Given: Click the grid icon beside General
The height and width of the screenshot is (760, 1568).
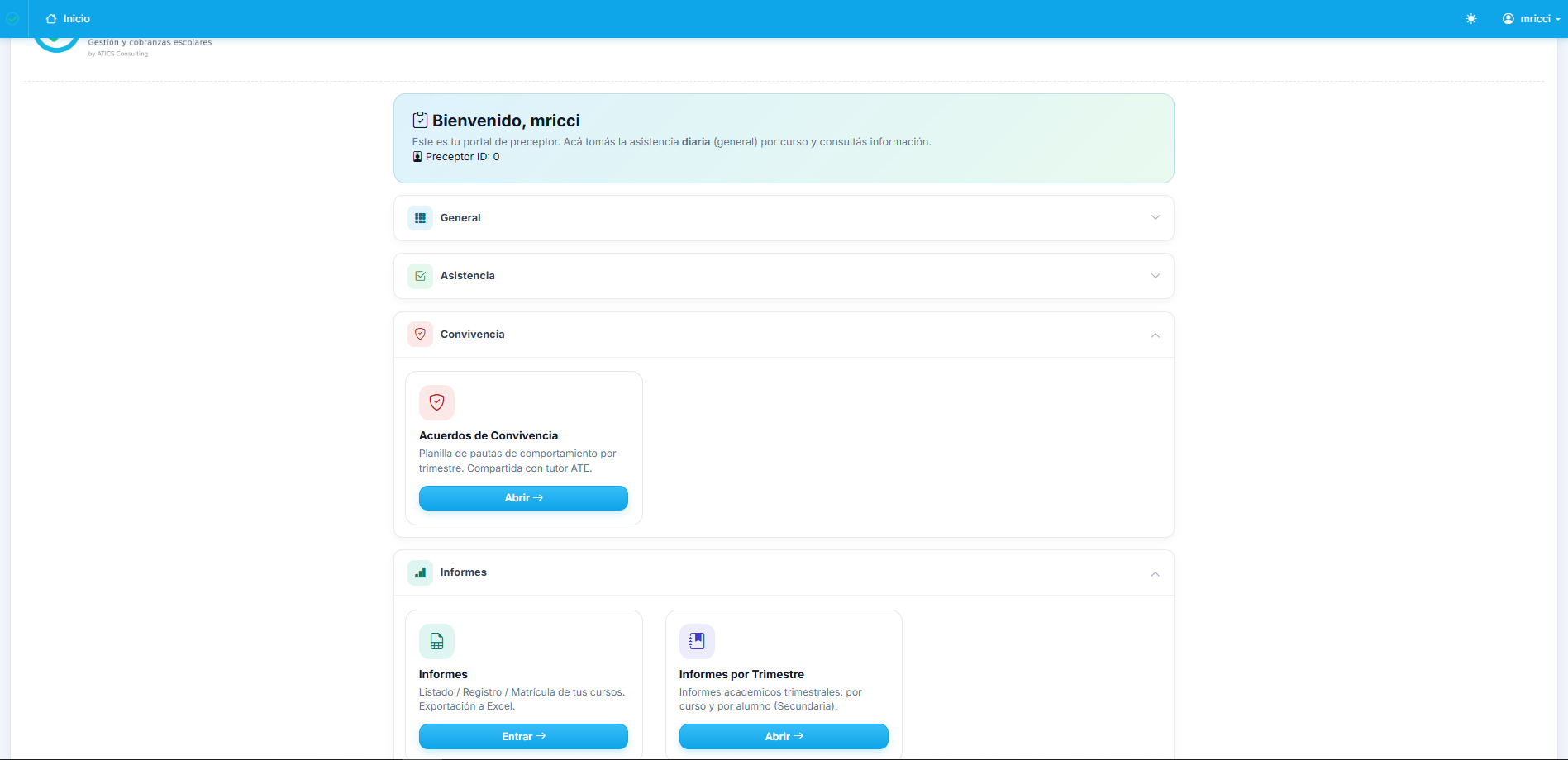Looking at the screenshot, I should (420, 218).
